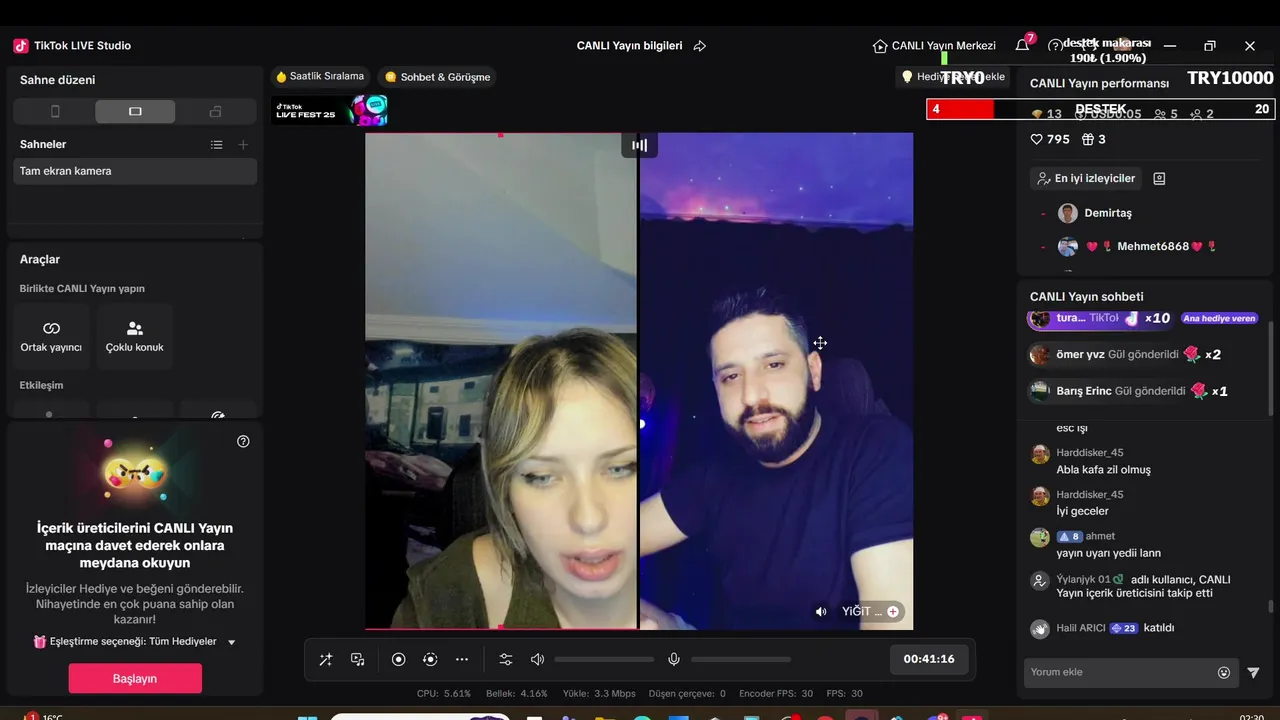The height and width of the screenshot is (720, 1280).
Task: Open ömer yvz gift message in chat
Action: point(1126,354)
